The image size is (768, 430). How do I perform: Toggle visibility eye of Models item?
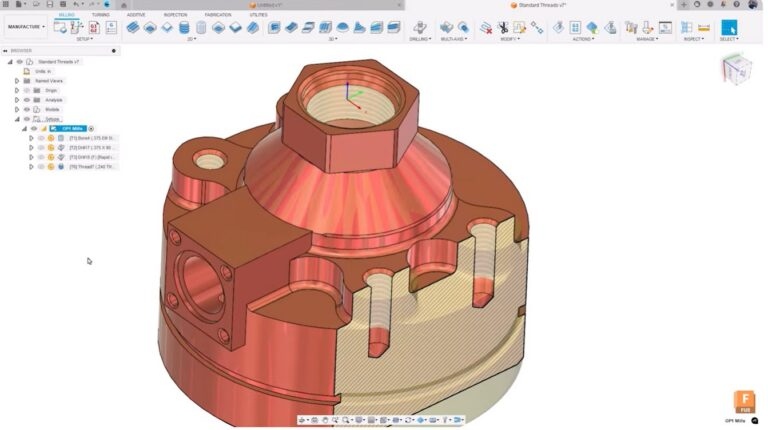[x=27, y=109]
